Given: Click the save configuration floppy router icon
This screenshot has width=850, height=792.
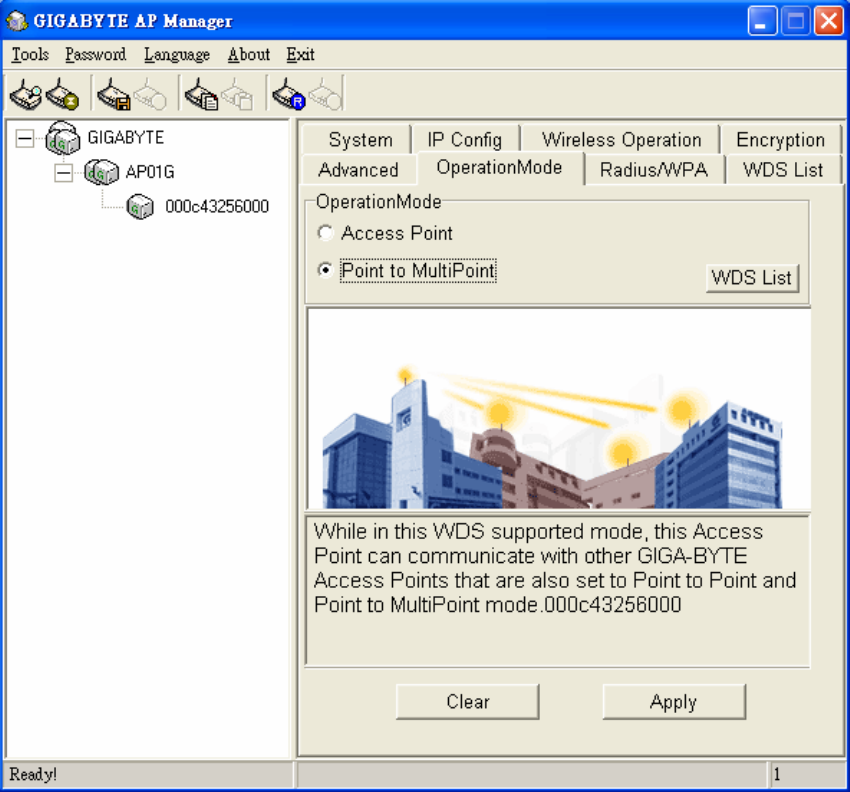Looking at the screenshot, I should pos(113,94).
